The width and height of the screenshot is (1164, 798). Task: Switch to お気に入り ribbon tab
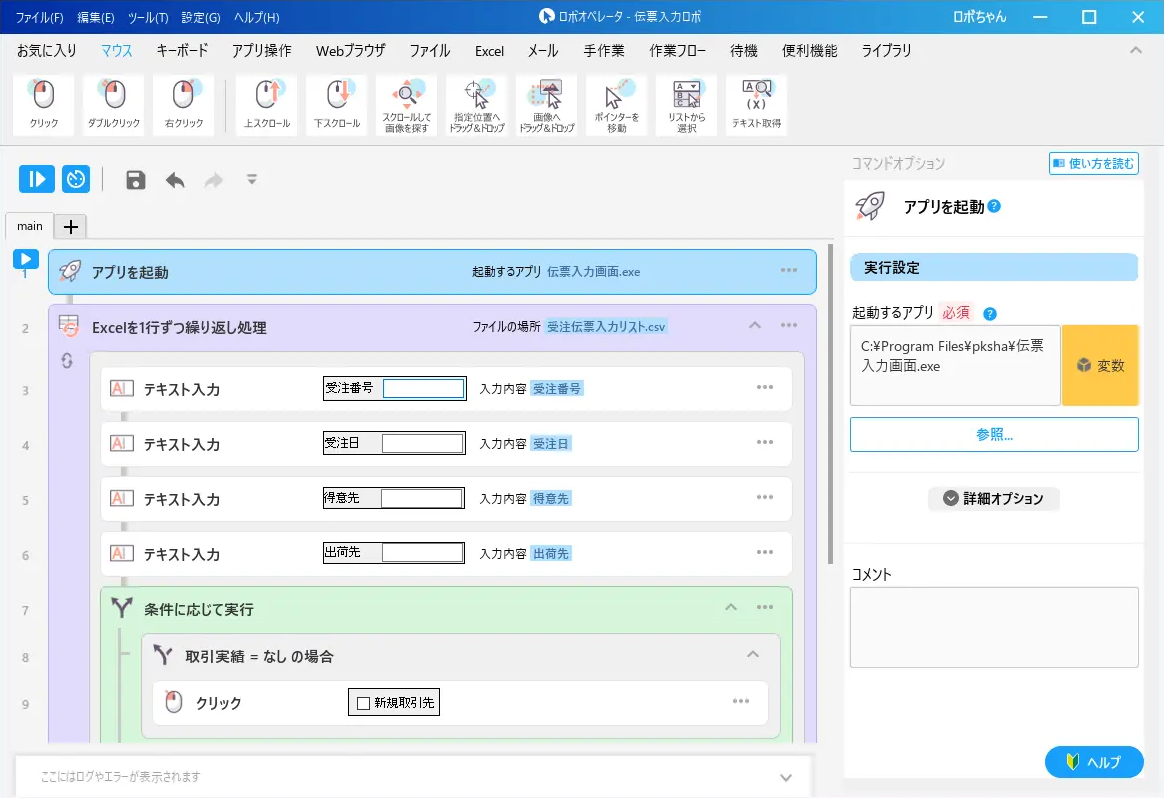click(x=47, y=50)
